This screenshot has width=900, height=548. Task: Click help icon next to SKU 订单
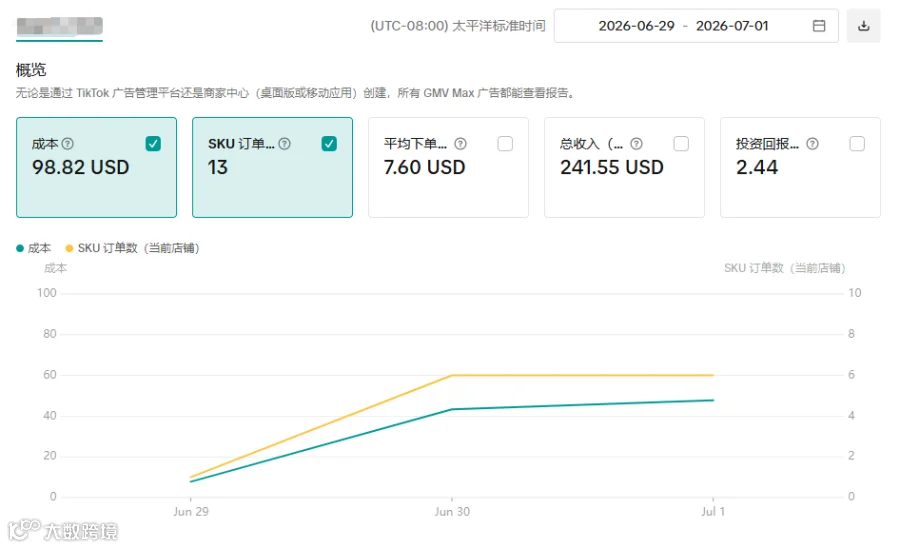coord(284,143)
